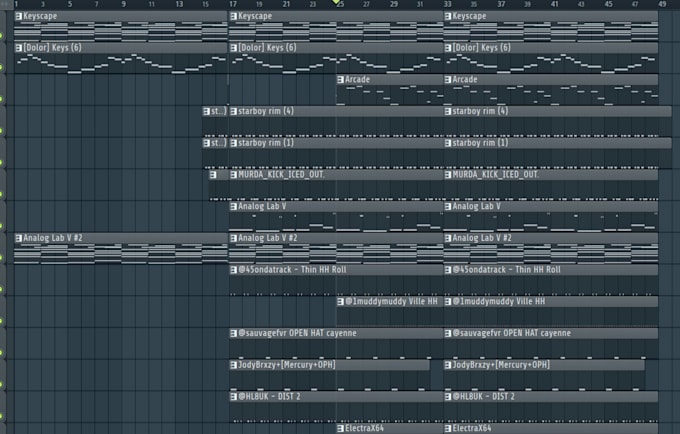Open menu icon of [Dolor] Keys (6) clip at bar 1
Viewport: 680px width, 434px height.
(x=18, y=48)
